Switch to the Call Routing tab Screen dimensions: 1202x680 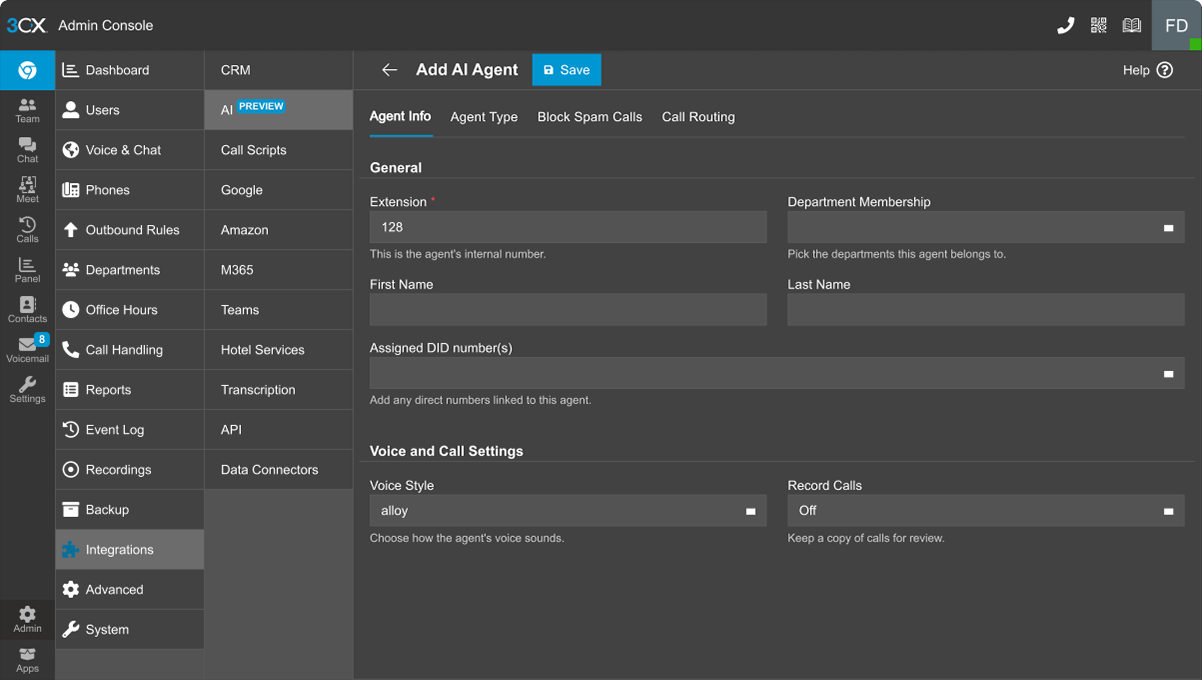698,117
